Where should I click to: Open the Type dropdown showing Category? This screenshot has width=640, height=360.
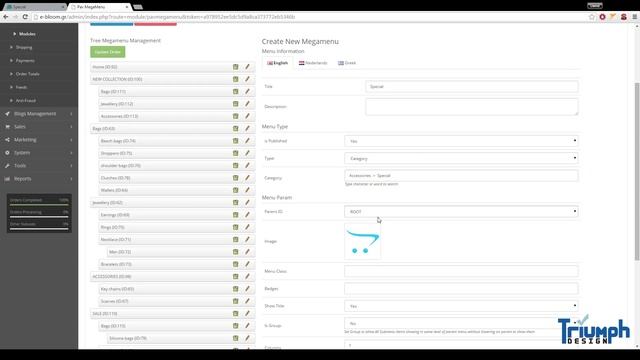pos(461,158)
